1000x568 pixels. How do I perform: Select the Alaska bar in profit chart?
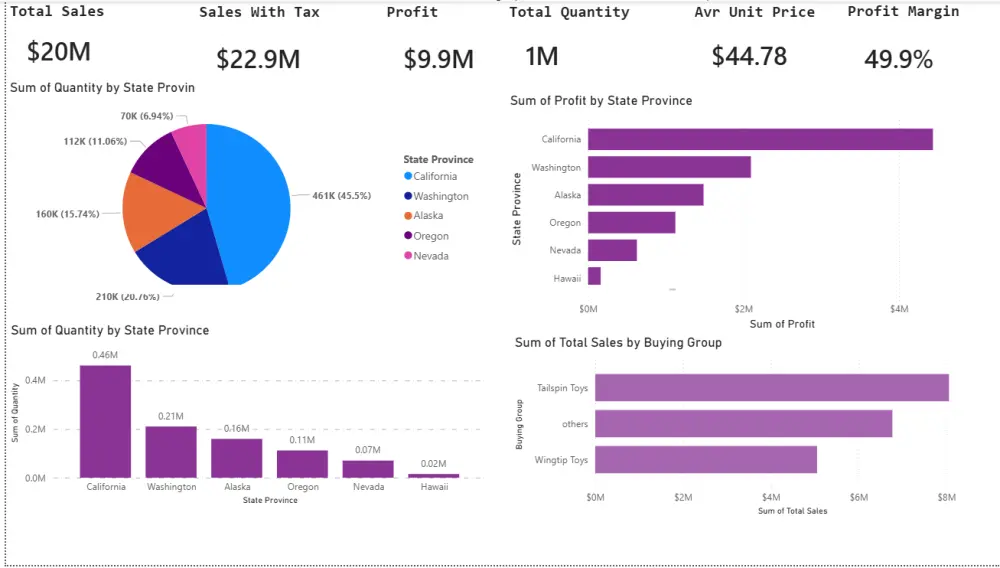tap(645, 194)
